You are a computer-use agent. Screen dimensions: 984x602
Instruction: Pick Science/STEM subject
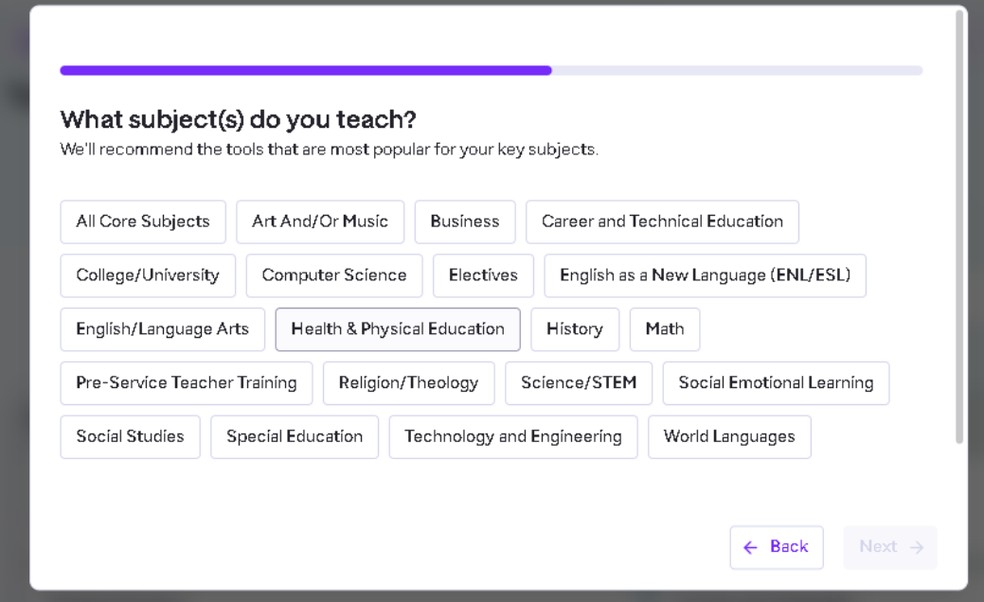578,383
